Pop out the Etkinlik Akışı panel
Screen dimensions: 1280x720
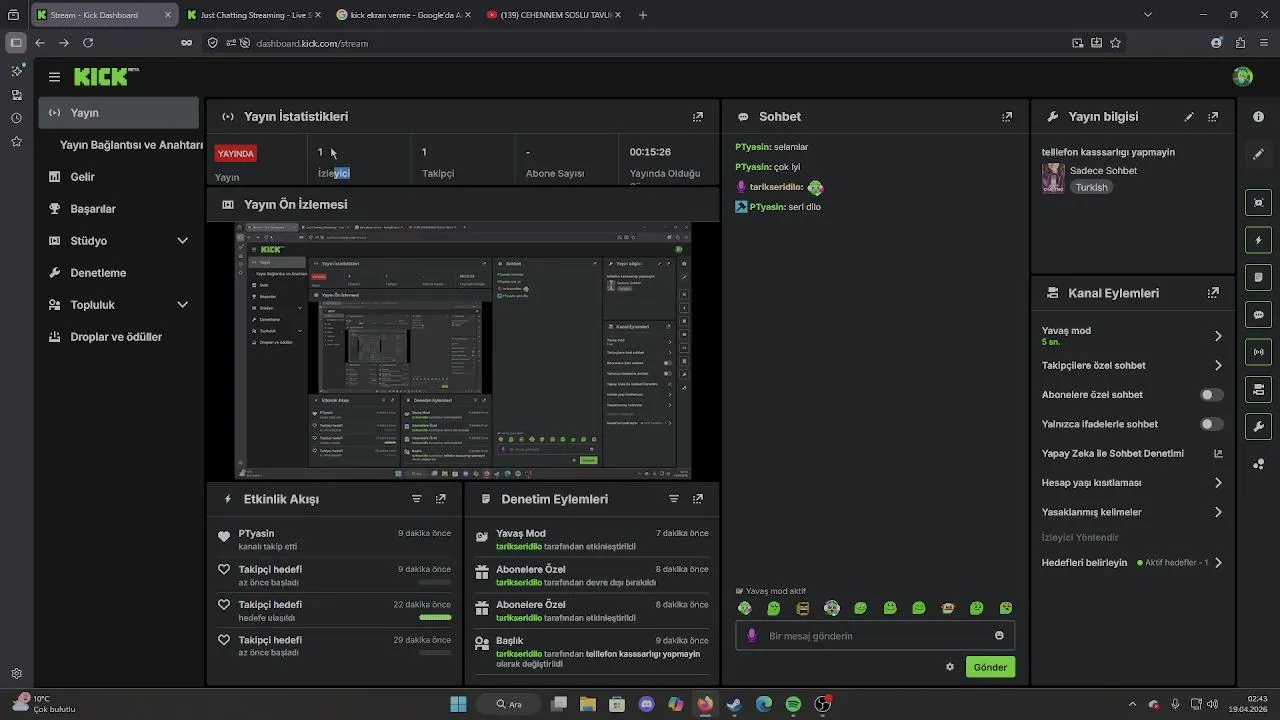[441, 499]
